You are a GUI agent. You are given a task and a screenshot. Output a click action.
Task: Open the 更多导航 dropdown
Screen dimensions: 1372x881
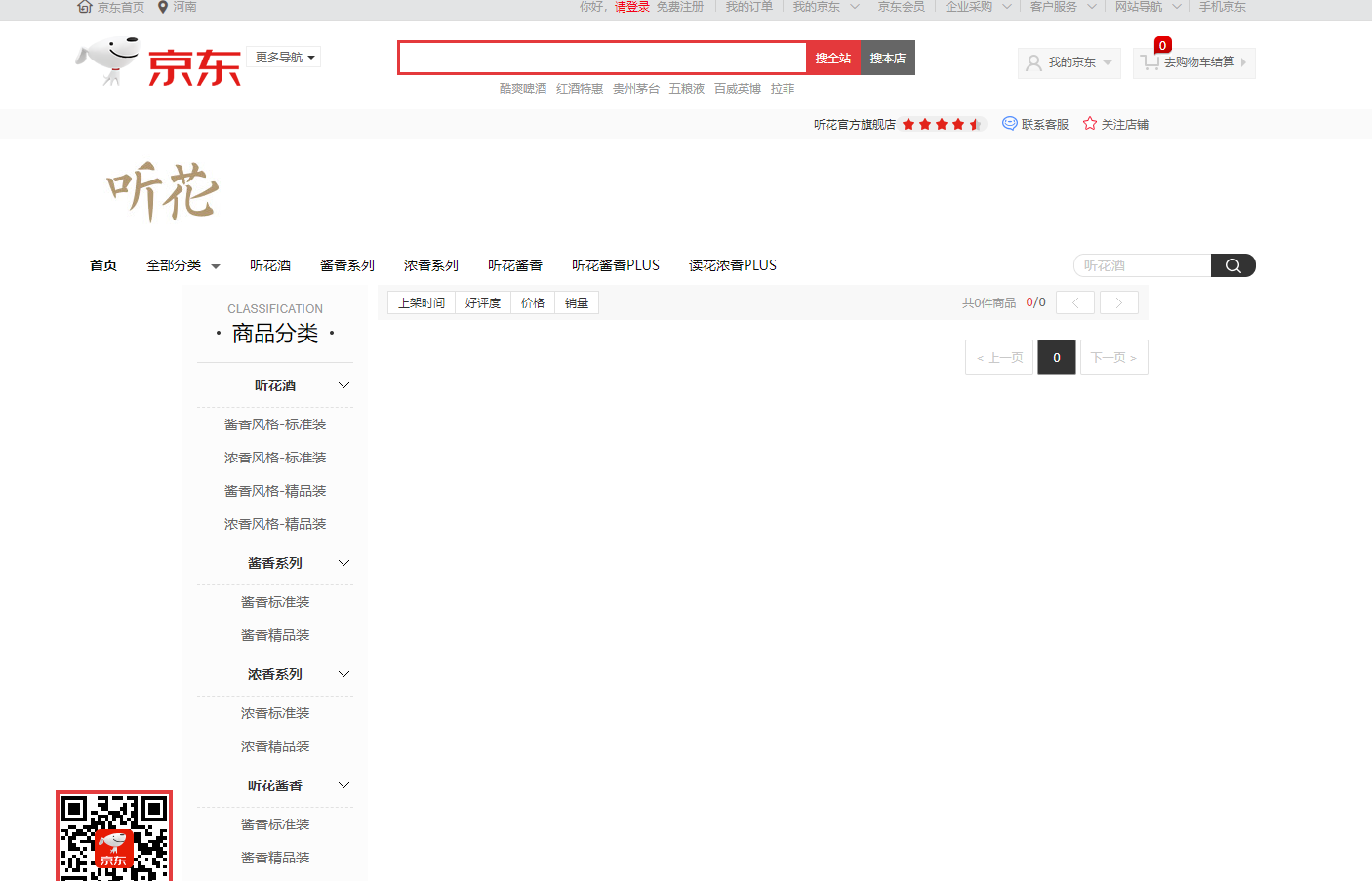pos(284,58)
